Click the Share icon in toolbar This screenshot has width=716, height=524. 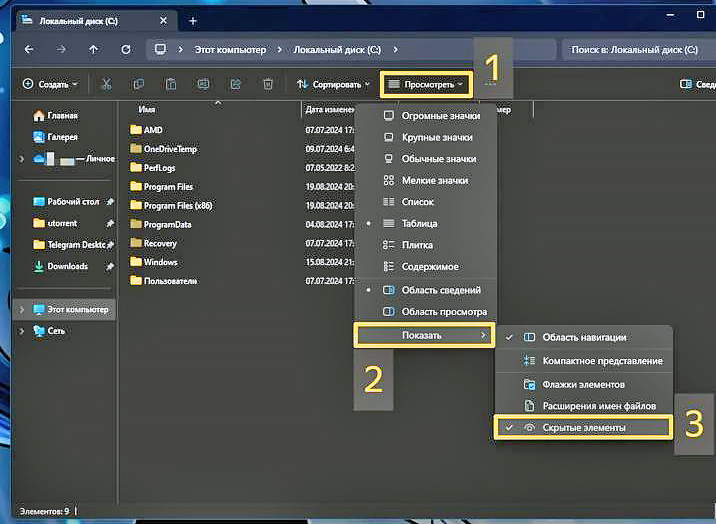click(x=235, y=85)
